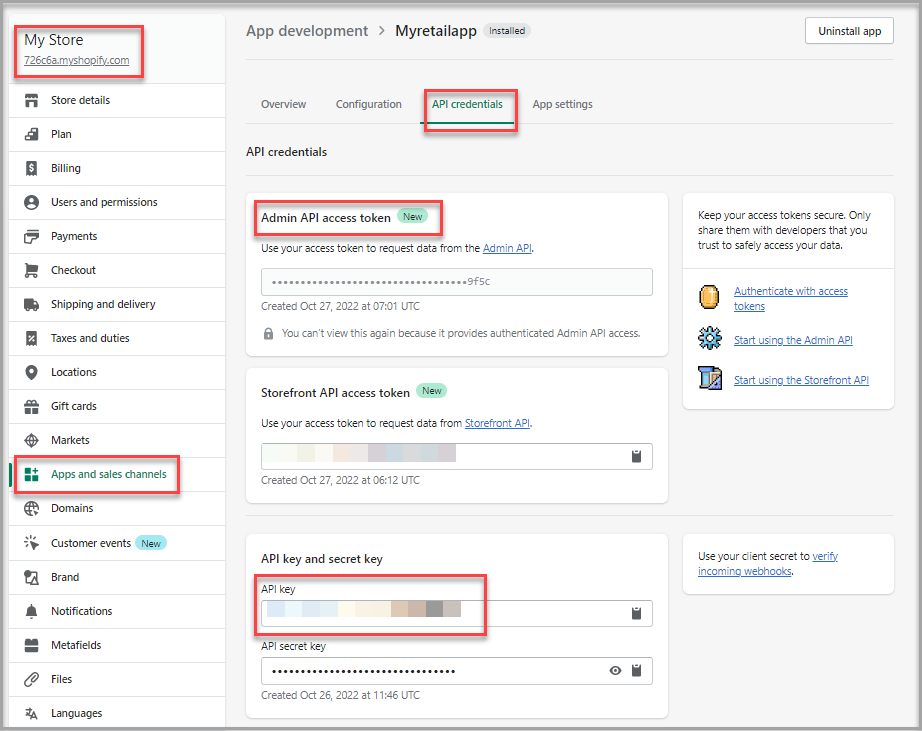Follow the Start using the Storefront API link
The image size is (922, 731).
800,380
